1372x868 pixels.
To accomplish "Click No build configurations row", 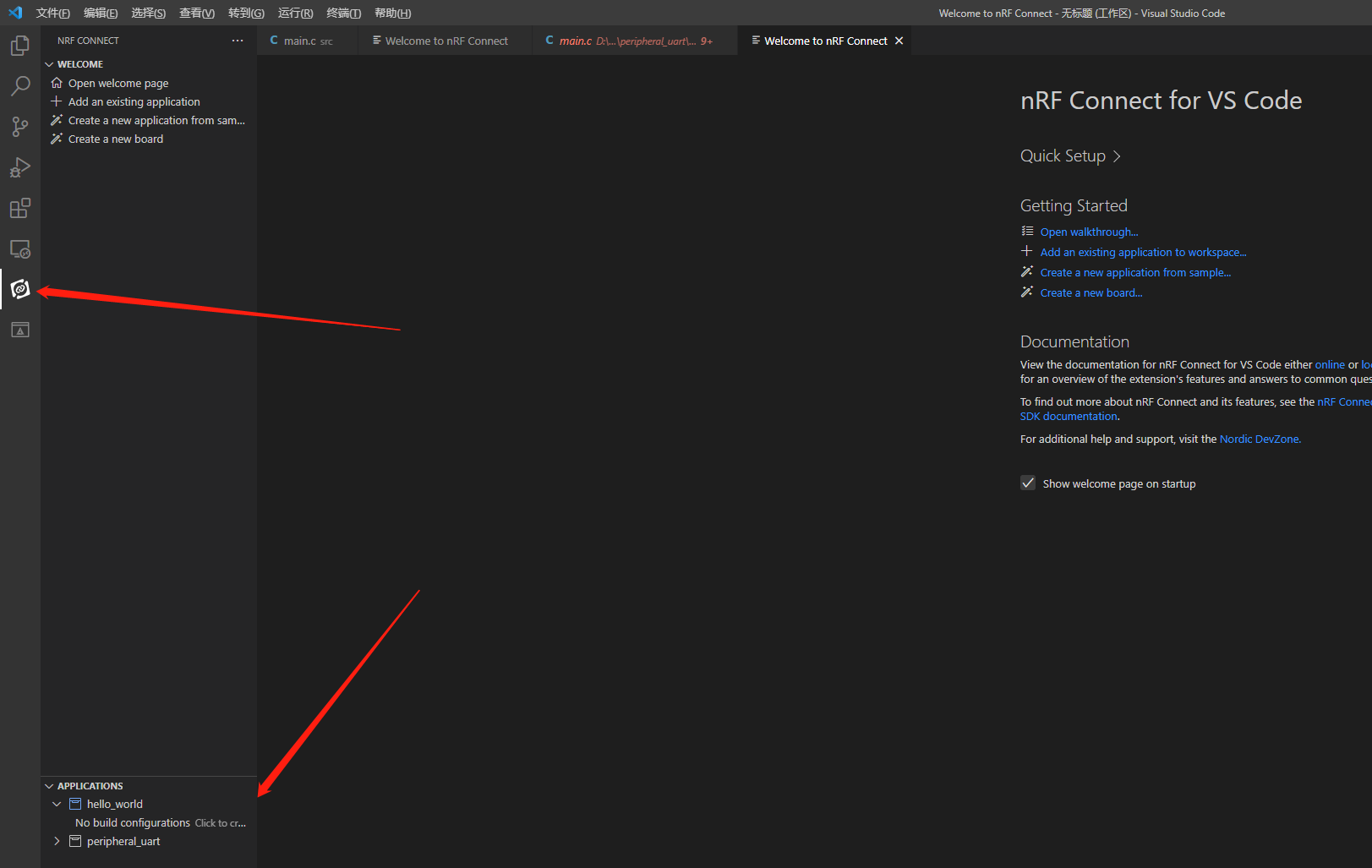I will coord(149,822).
